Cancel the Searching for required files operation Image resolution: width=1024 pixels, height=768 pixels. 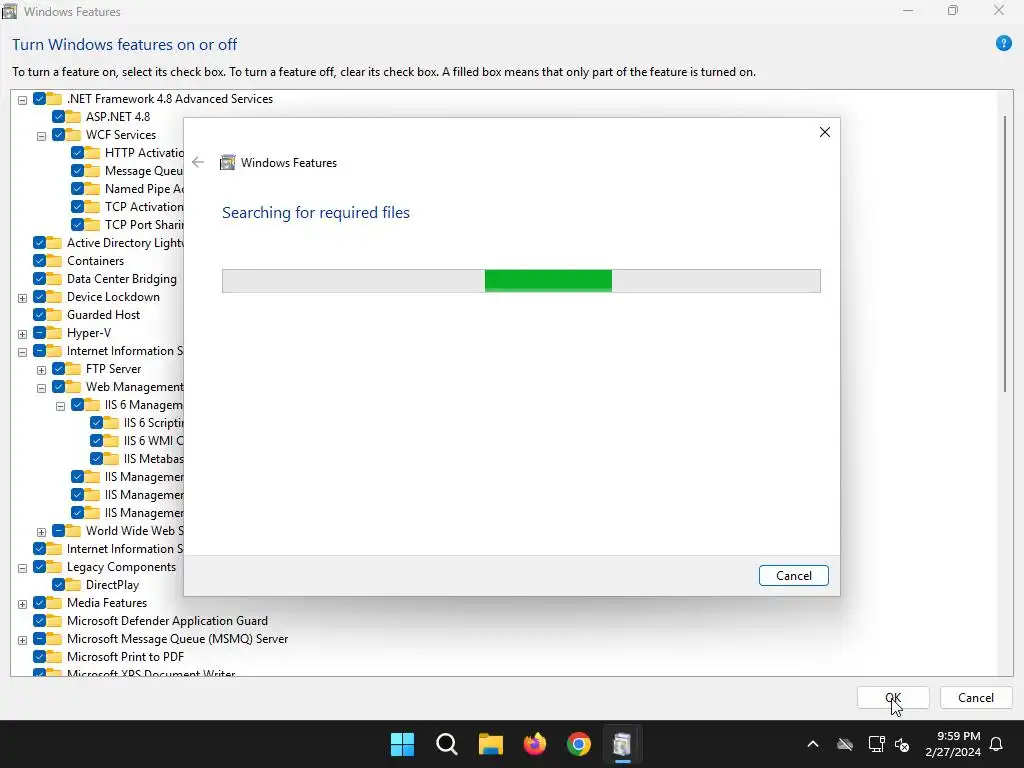coord(793,575)
